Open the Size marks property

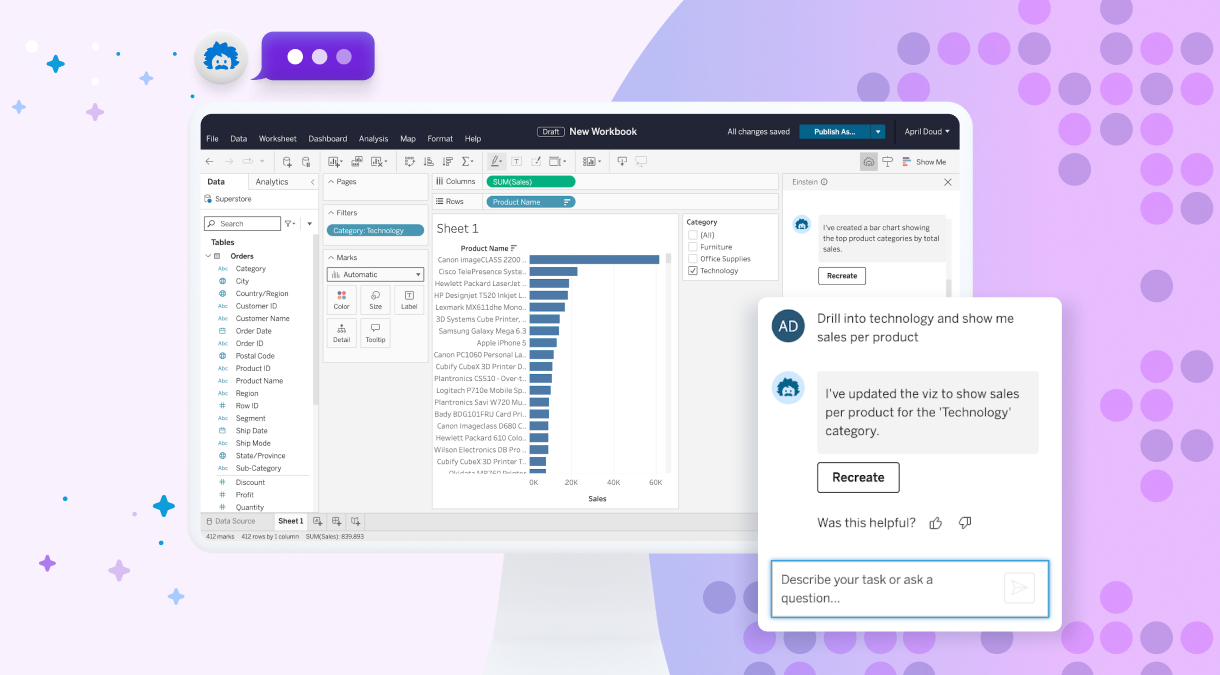tap(375, 300)
